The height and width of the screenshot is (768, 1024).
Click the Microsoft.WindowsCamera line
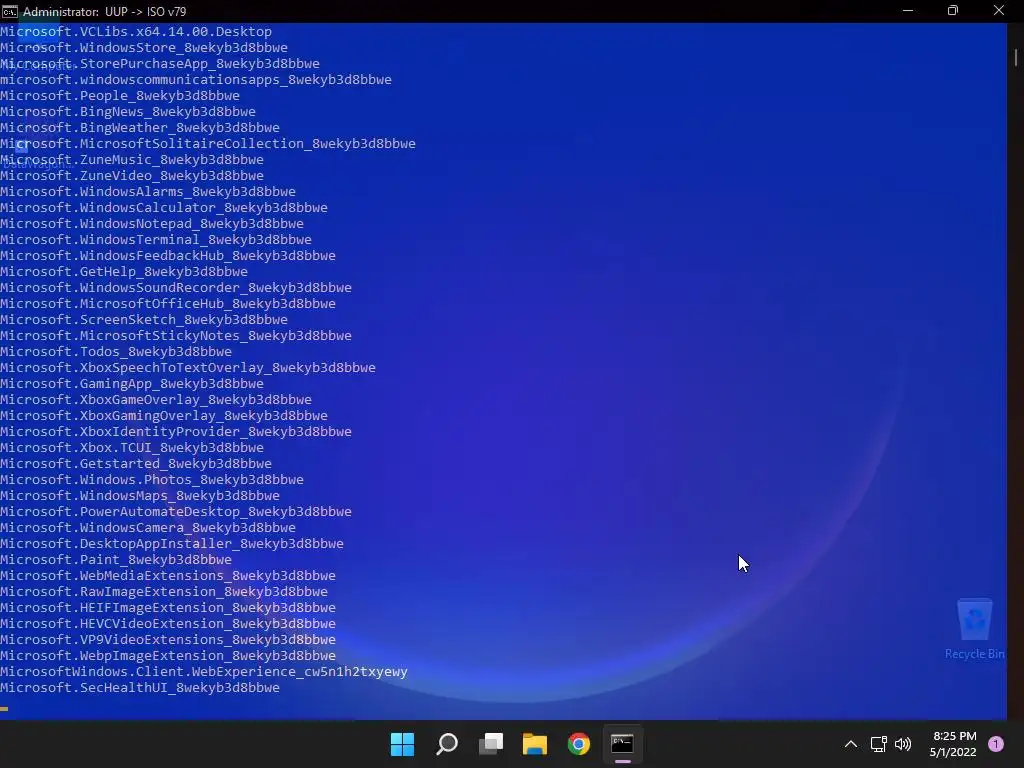coord(148,528)
